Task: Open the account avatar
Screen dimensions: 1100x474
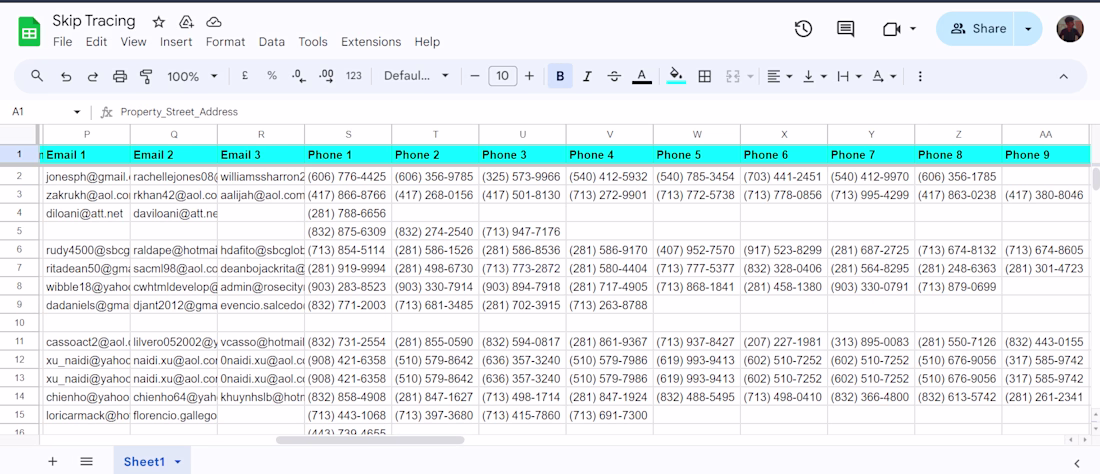Action: click(1070, 29)
